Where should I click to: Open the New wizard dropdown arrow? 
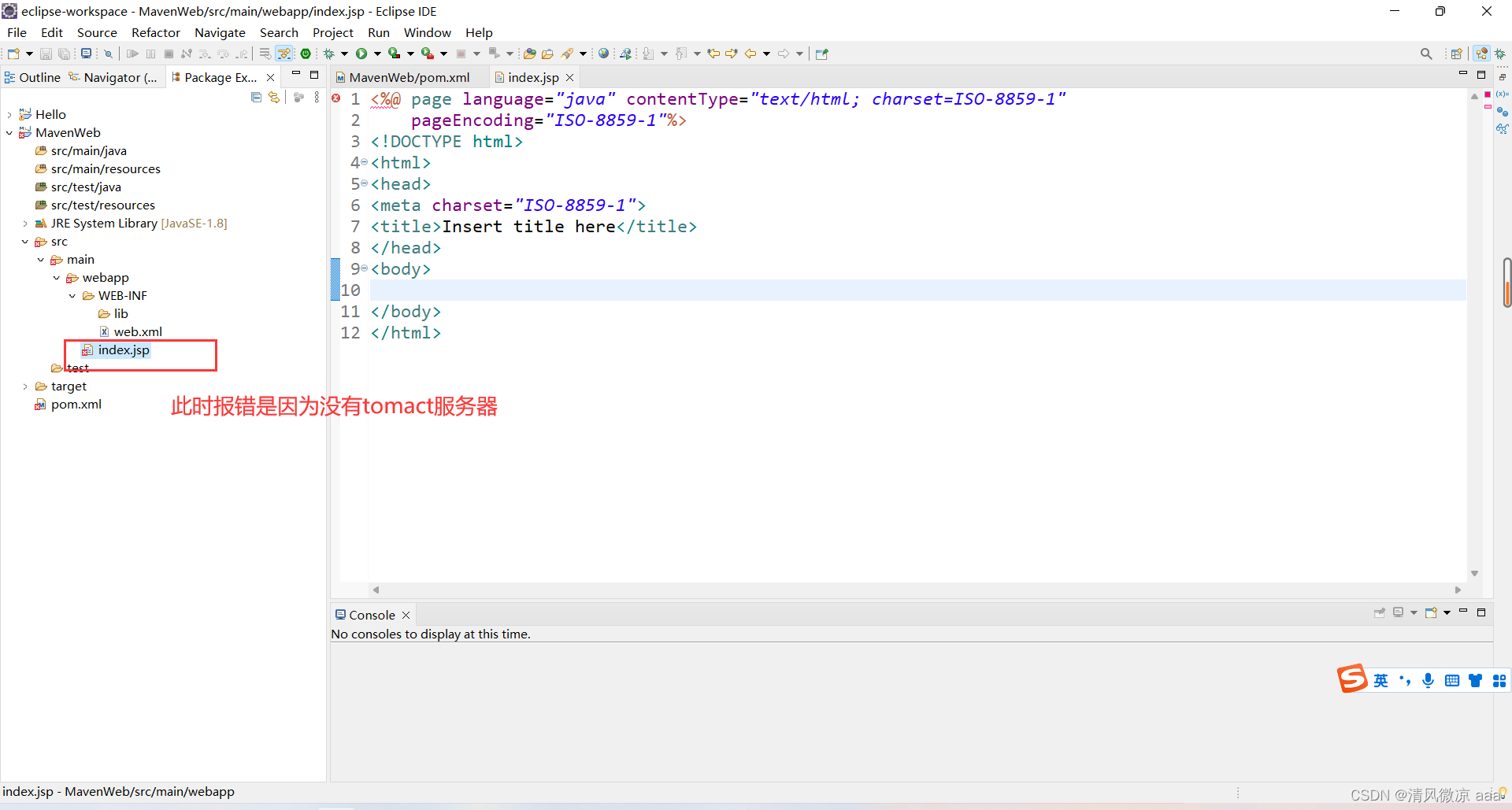pyautogui.click(x=29, y=54)
